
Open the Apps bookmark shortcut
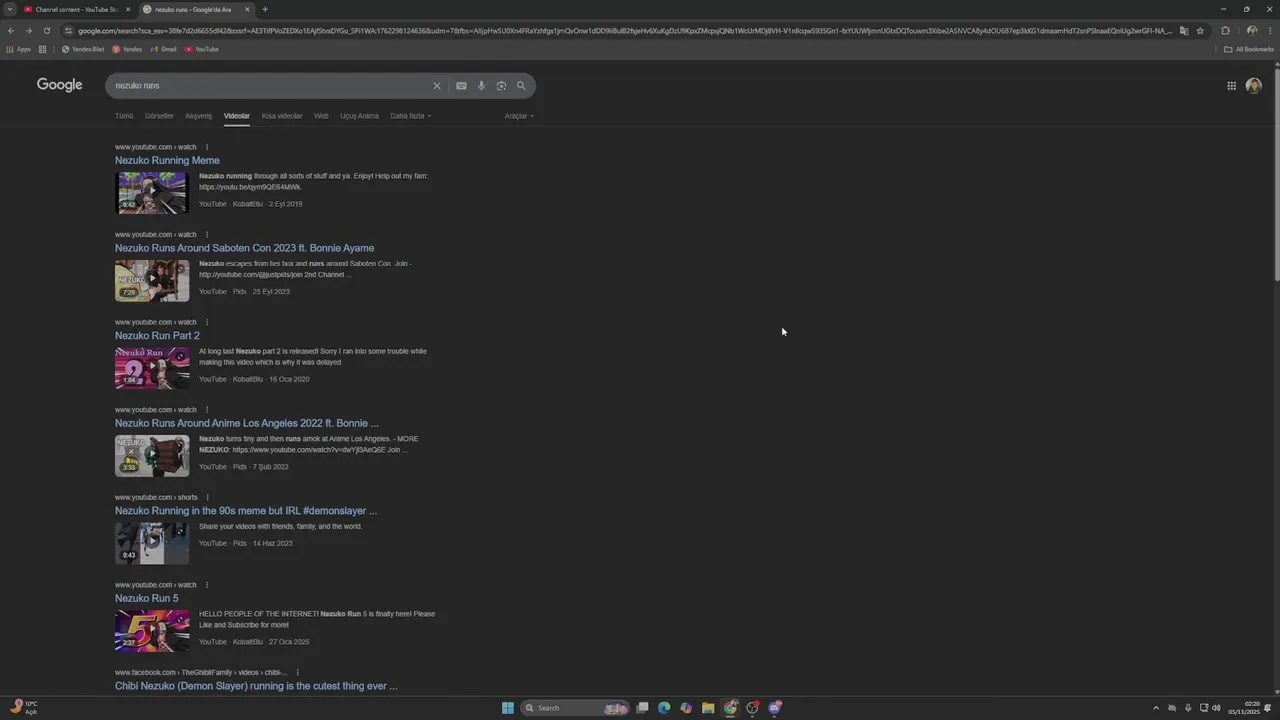pos(19,49)
